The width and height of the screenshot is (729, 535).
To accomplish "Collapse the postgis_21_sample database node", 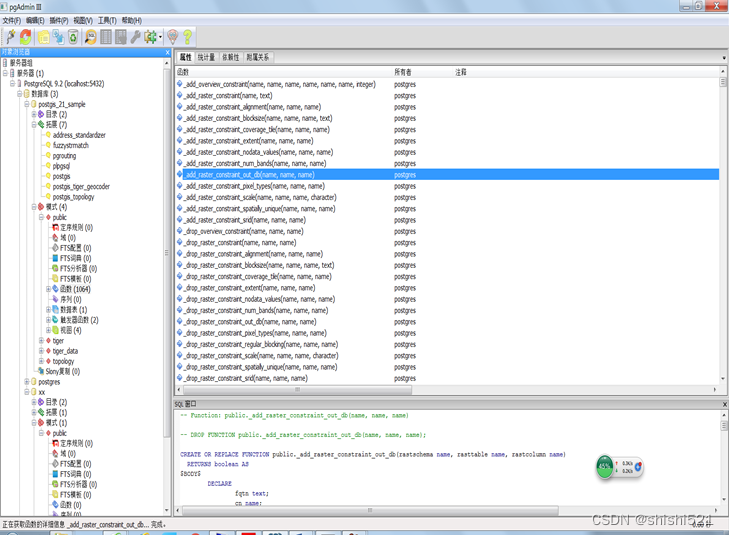I will coord(27,104).
